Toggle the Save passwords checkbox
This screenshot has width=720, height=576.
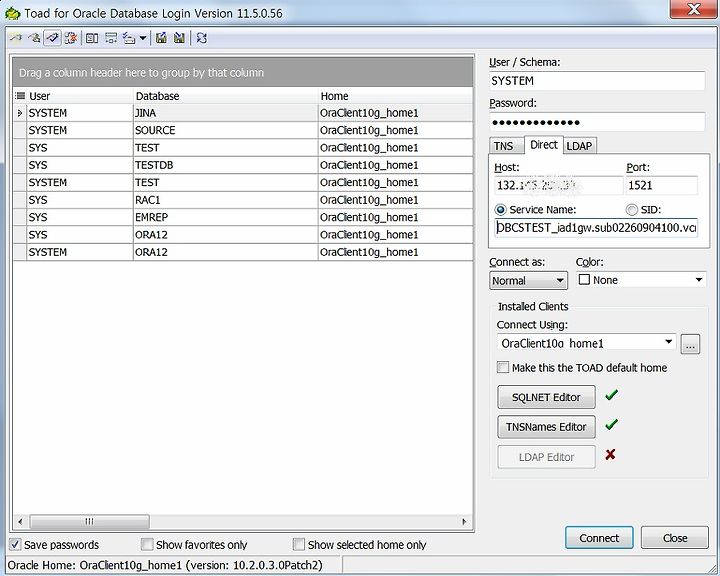point(15,545)
